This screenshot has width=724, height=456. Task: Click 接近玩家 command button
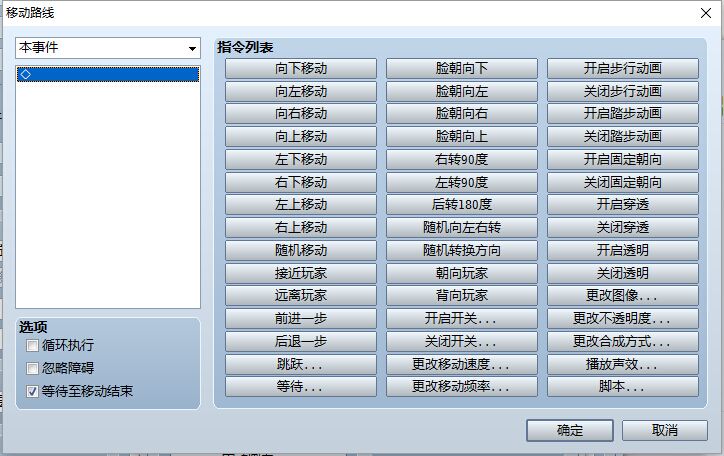301,273
